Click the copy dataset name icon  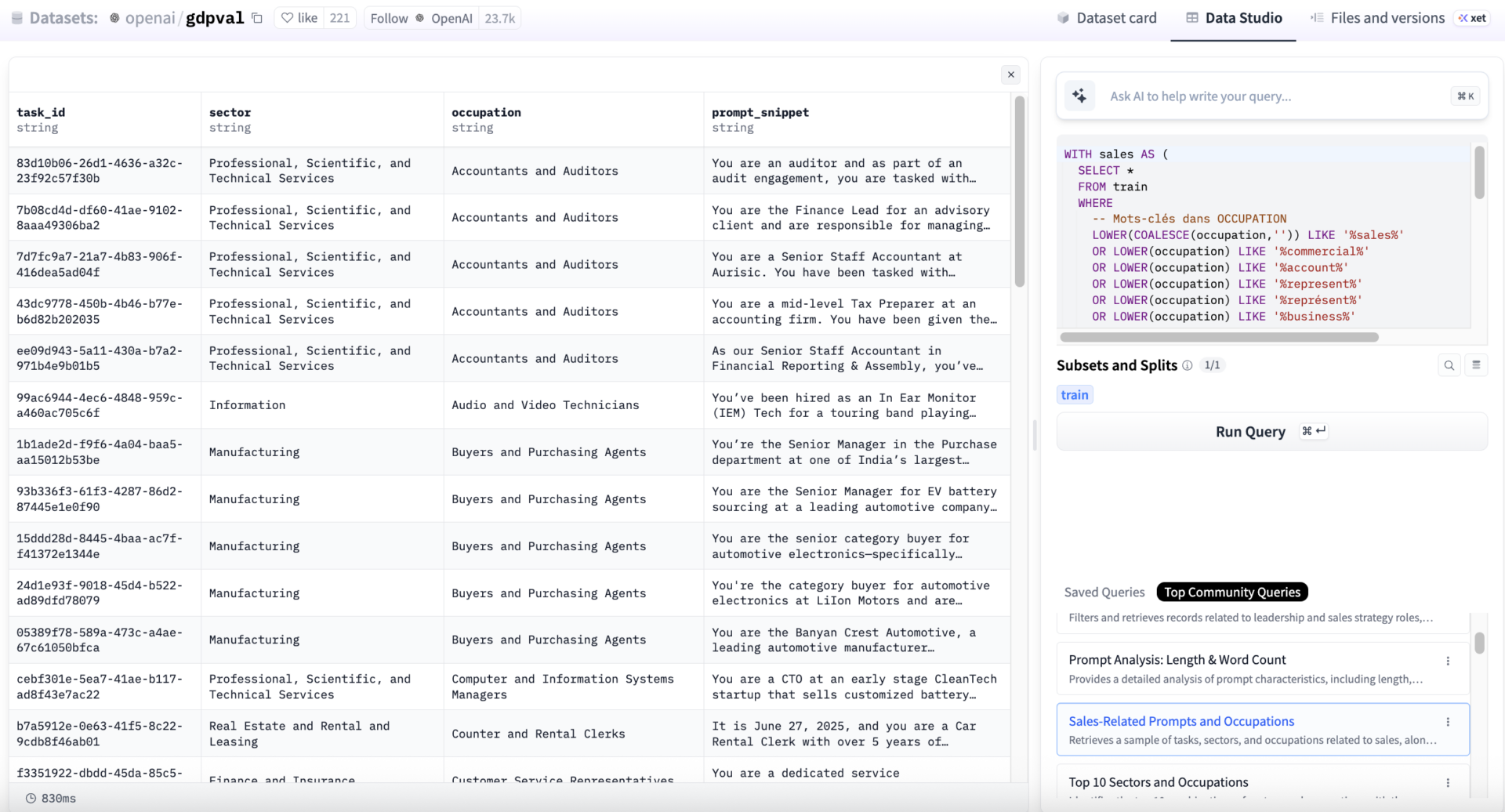click(x=256, y=18)
